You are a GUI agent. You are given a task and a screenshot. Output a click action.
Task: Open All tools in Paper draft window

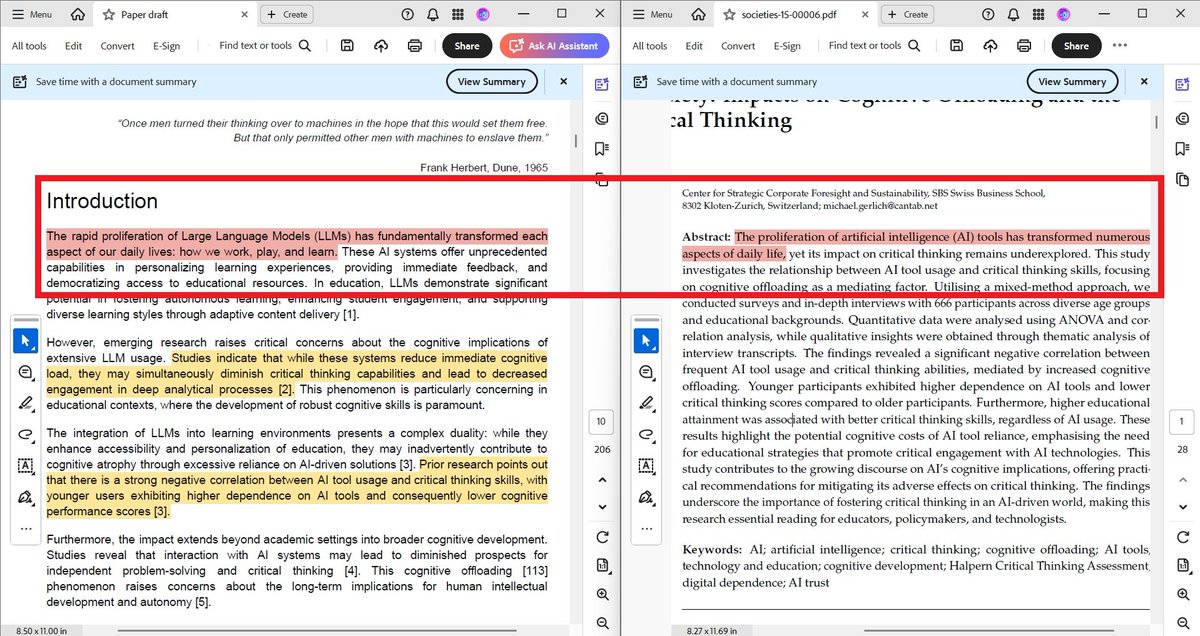click(x=29, y=46)
